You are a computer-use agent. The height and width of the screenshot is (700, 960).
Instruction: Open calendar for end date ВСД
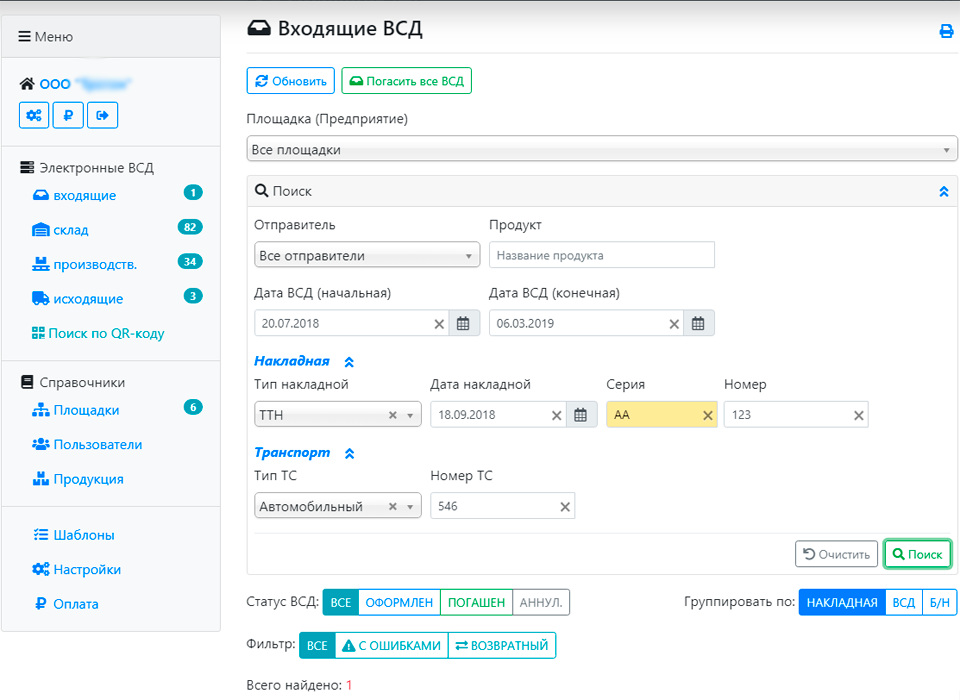pyautogui.click(x=698, y=323)
